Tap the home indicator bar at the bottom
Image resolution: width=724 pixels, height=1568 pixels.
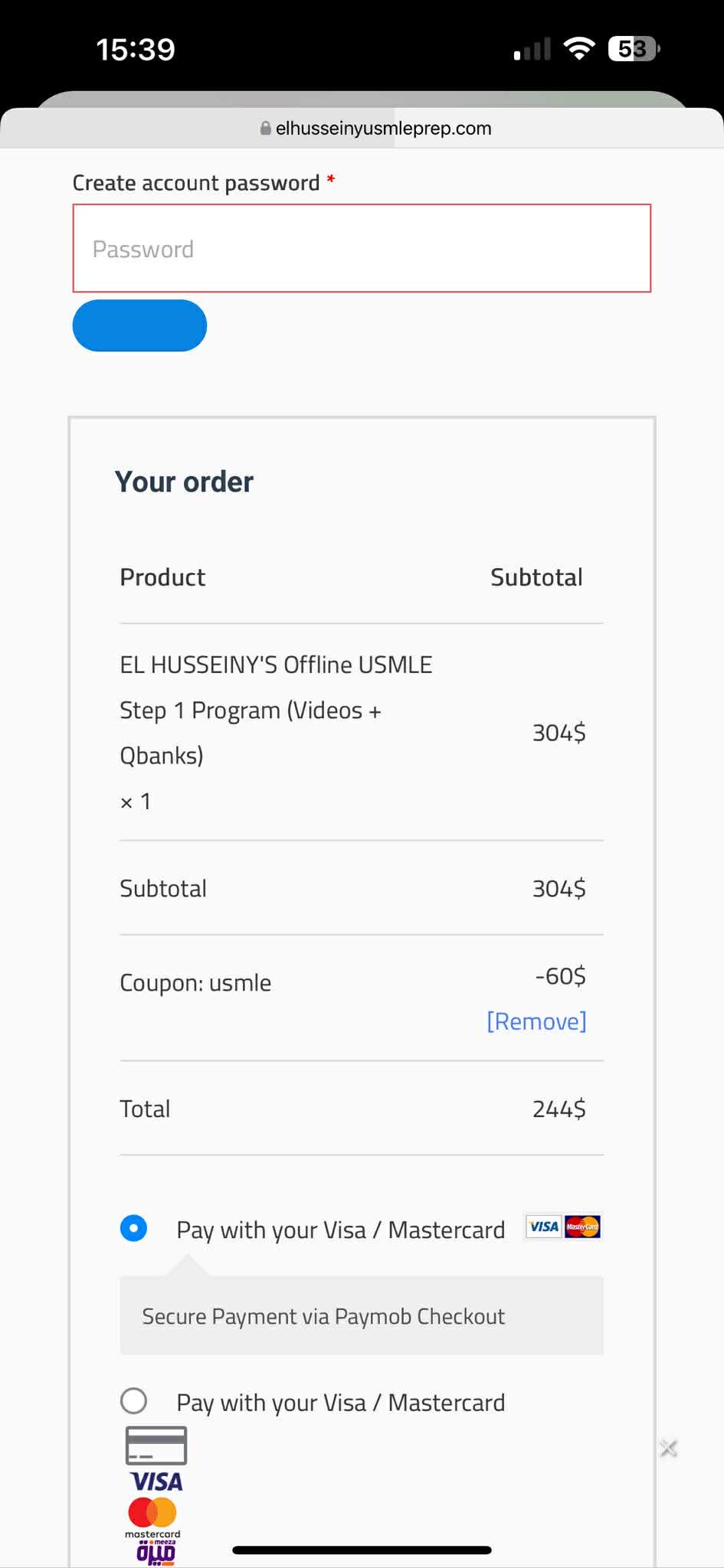click(362, 1550)
